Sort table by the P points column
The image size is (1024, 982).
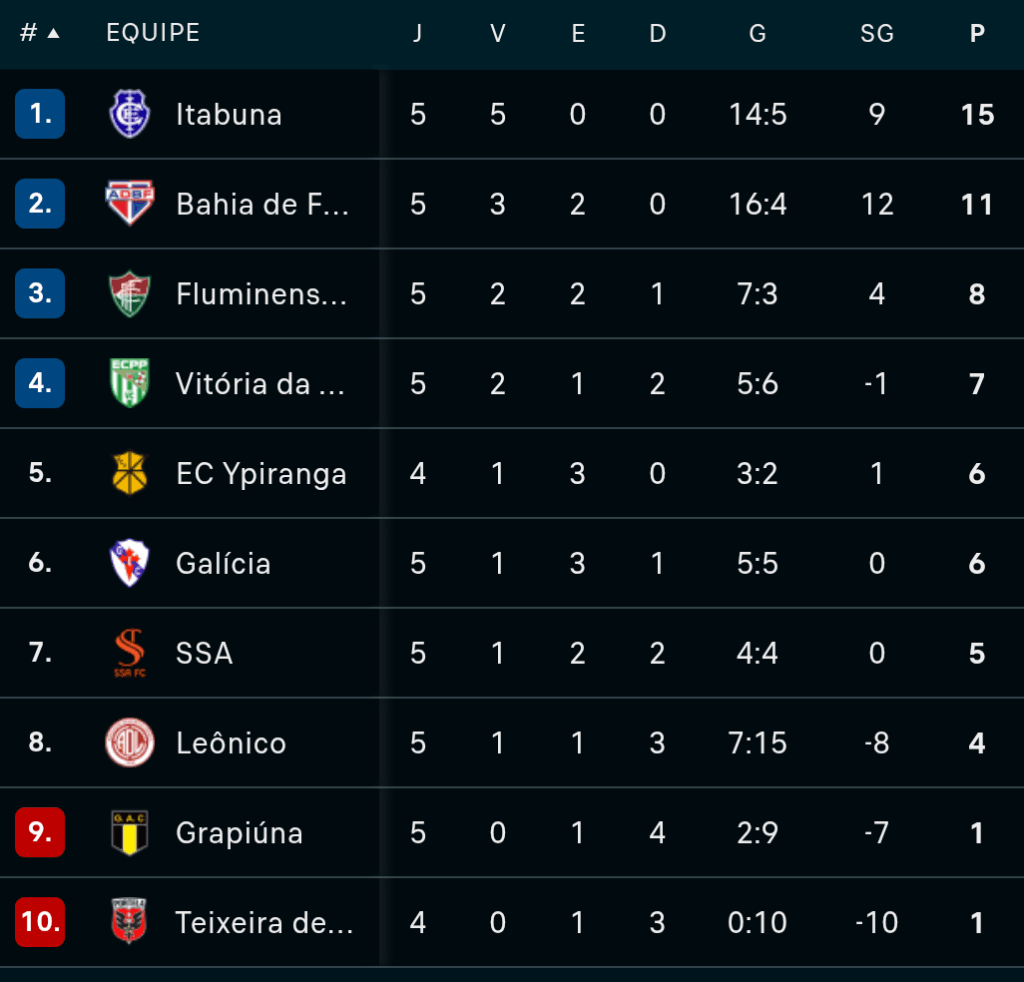click(977, 33)
